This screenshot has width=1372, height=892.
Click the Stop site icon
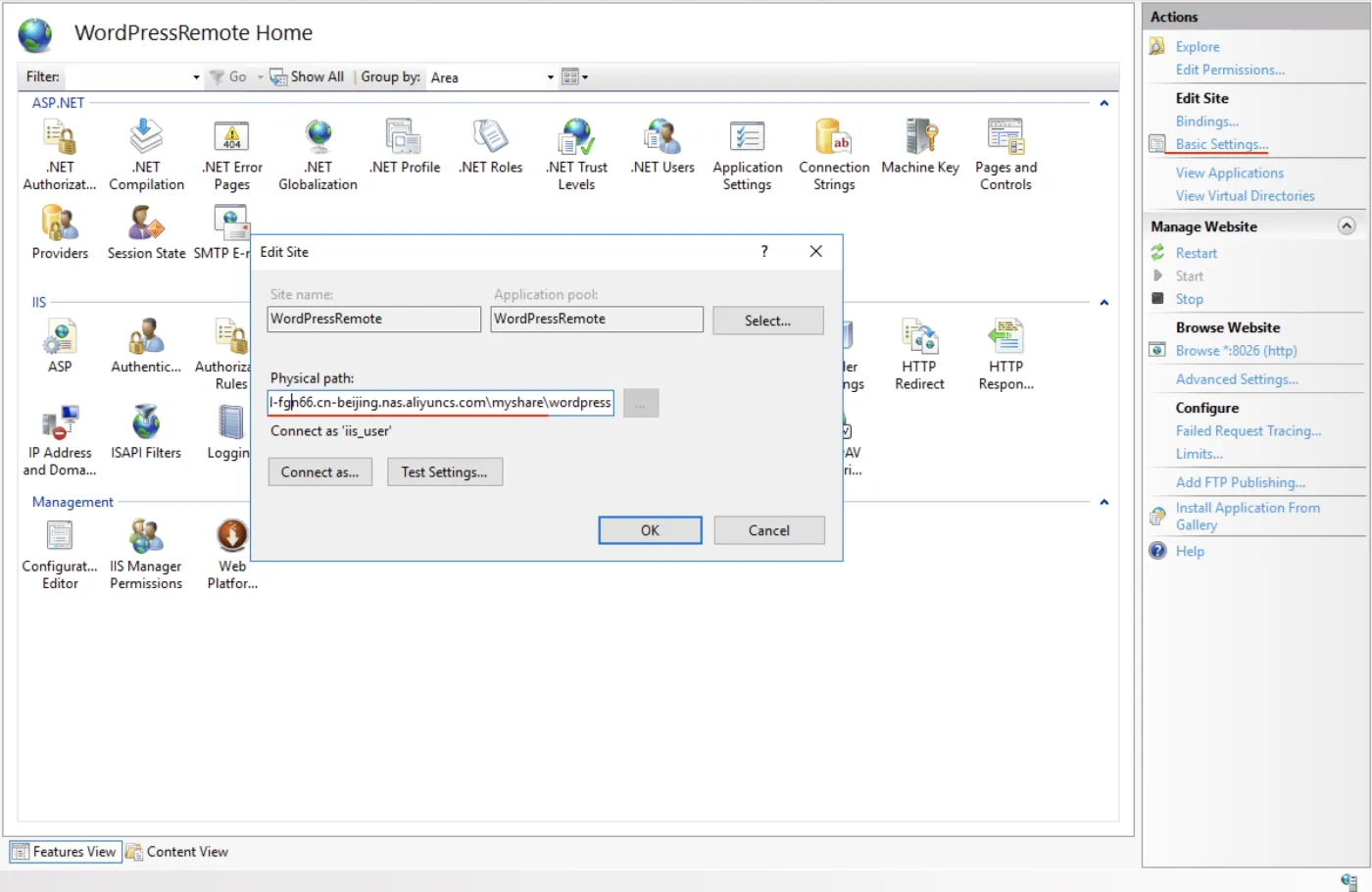tap(1157, 299)
